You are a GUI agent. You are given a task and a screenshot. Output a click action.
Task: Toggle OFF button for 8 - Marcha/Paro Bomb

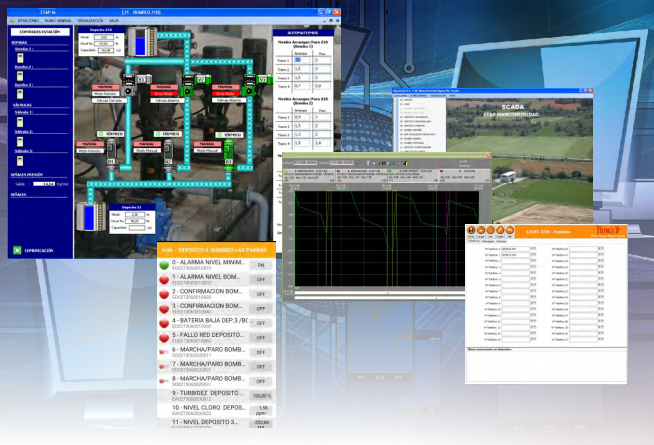click(x=261, y=382)
